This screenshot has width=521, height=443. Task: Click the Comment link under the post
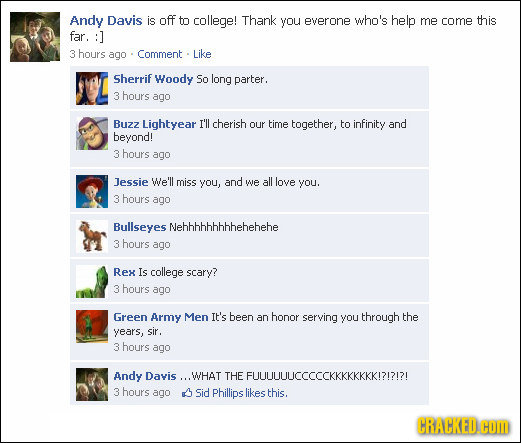coord(160,54)
